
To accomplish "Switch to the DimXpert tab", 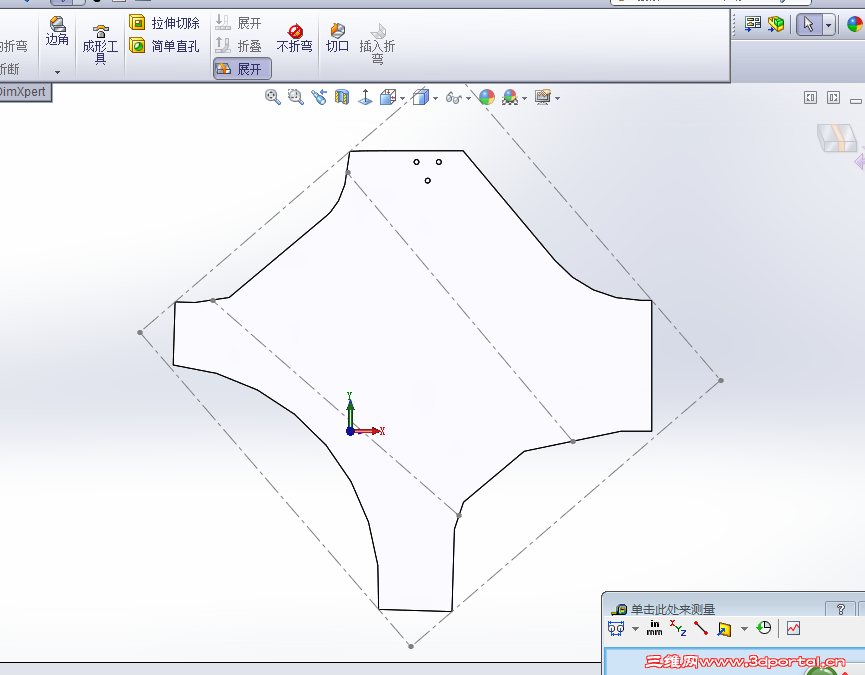I will point(24,92).
